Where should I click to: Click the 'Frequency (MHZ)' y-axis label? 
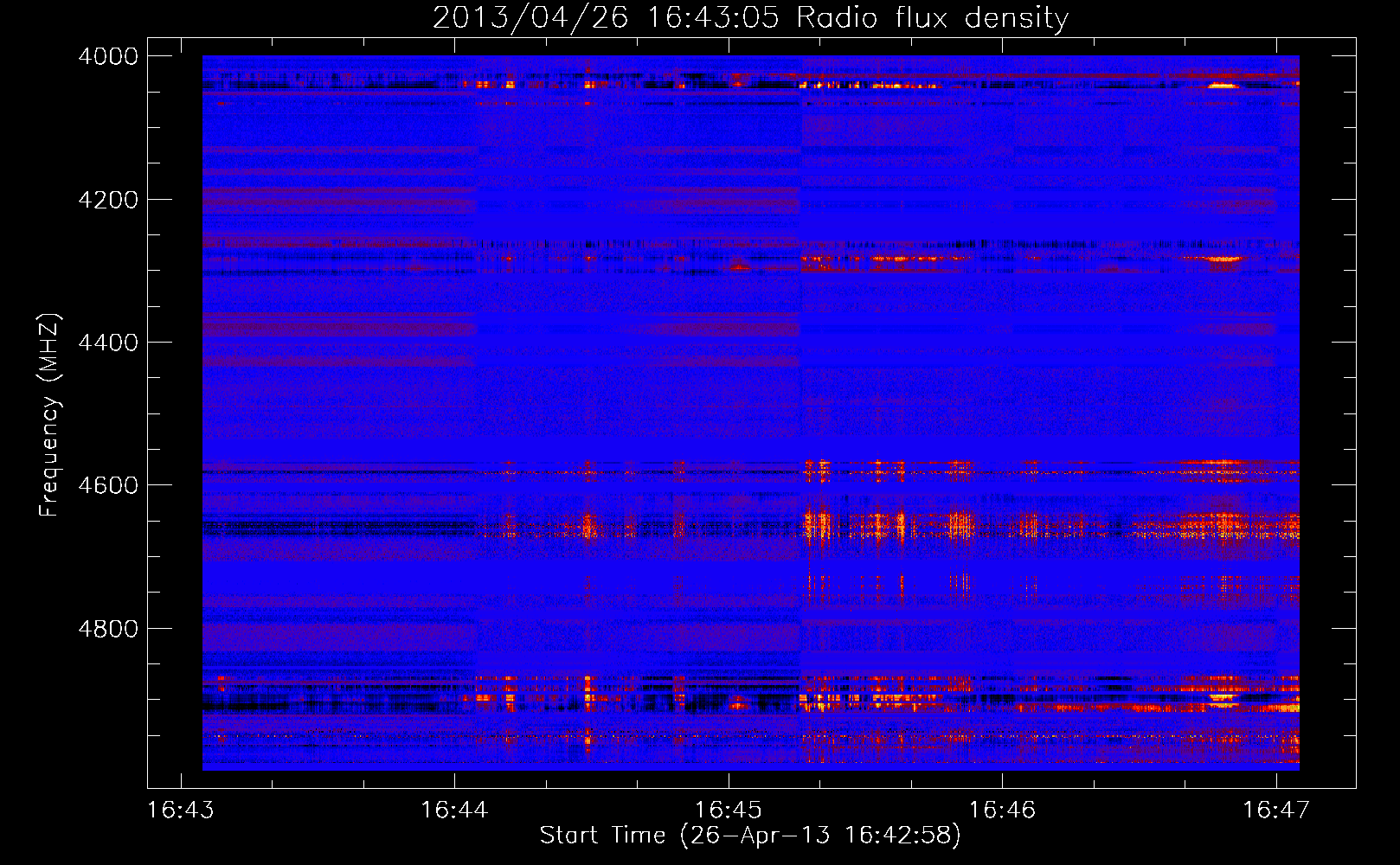(x=50, y=415)
